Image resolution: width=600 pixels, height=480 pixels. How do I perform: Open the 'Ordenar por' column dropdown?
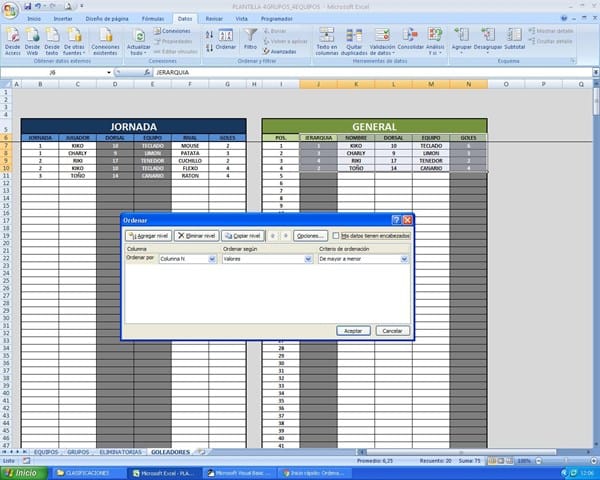click(212, 258)
